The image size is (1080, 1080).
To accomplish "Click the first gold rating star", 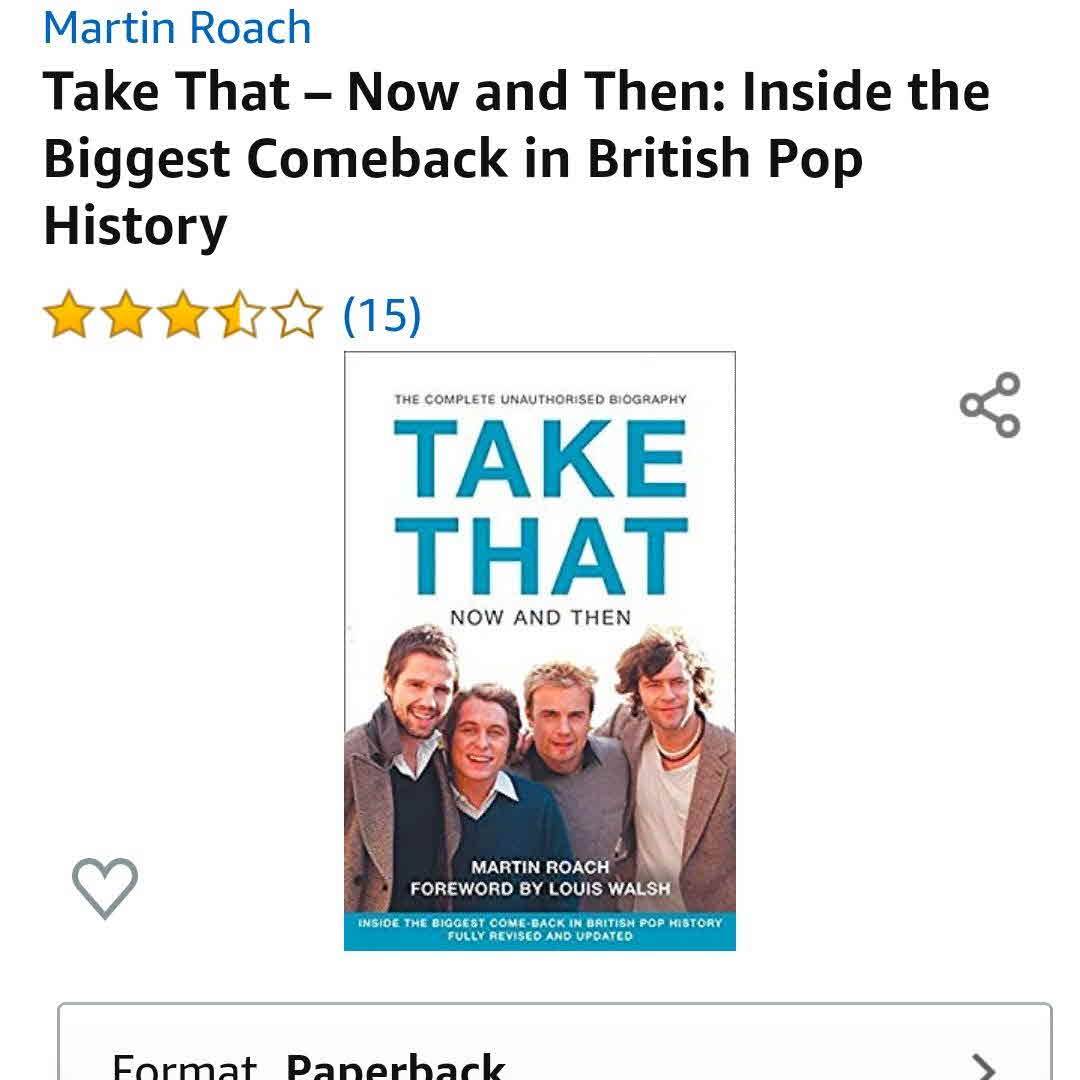I will 69,315.
